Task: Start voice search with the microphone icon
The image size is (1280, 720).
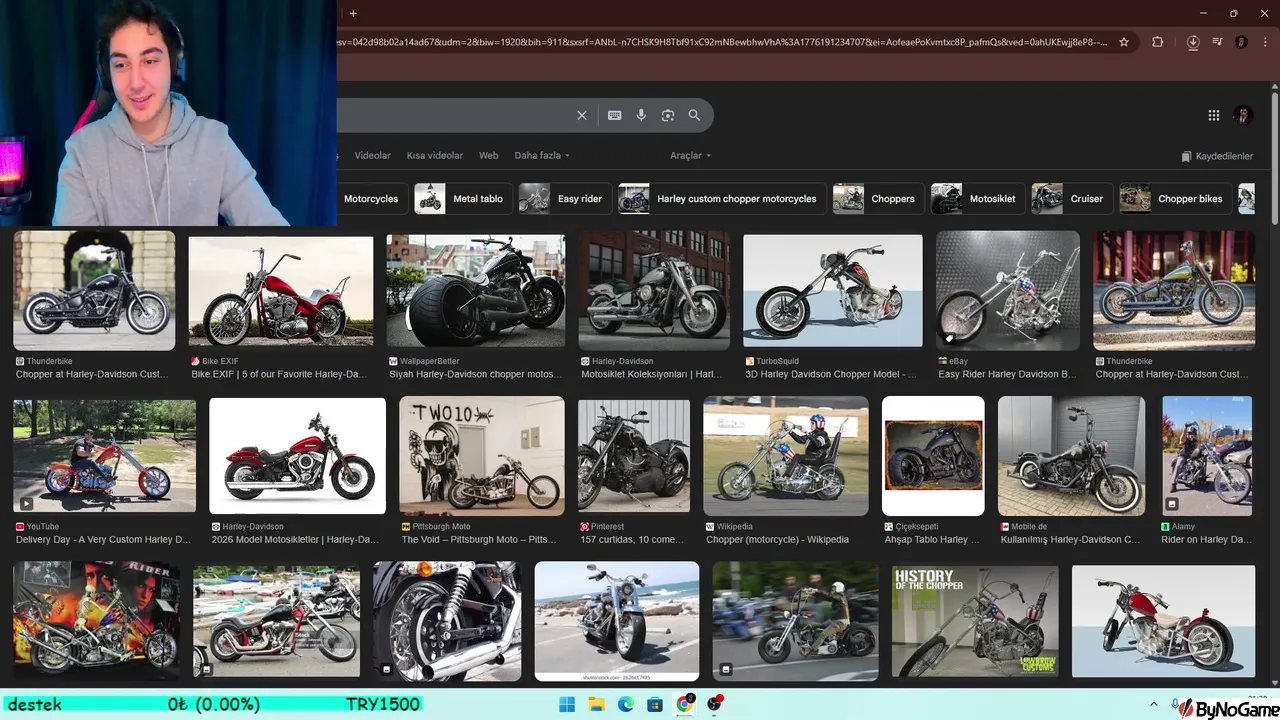Action: 641,115
